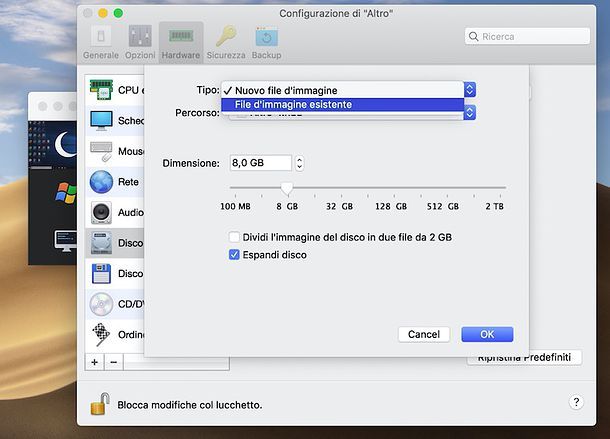Screen dimensions: 610x439
Task: Select Rete network globe in sidebar
Action: [113, 182]
